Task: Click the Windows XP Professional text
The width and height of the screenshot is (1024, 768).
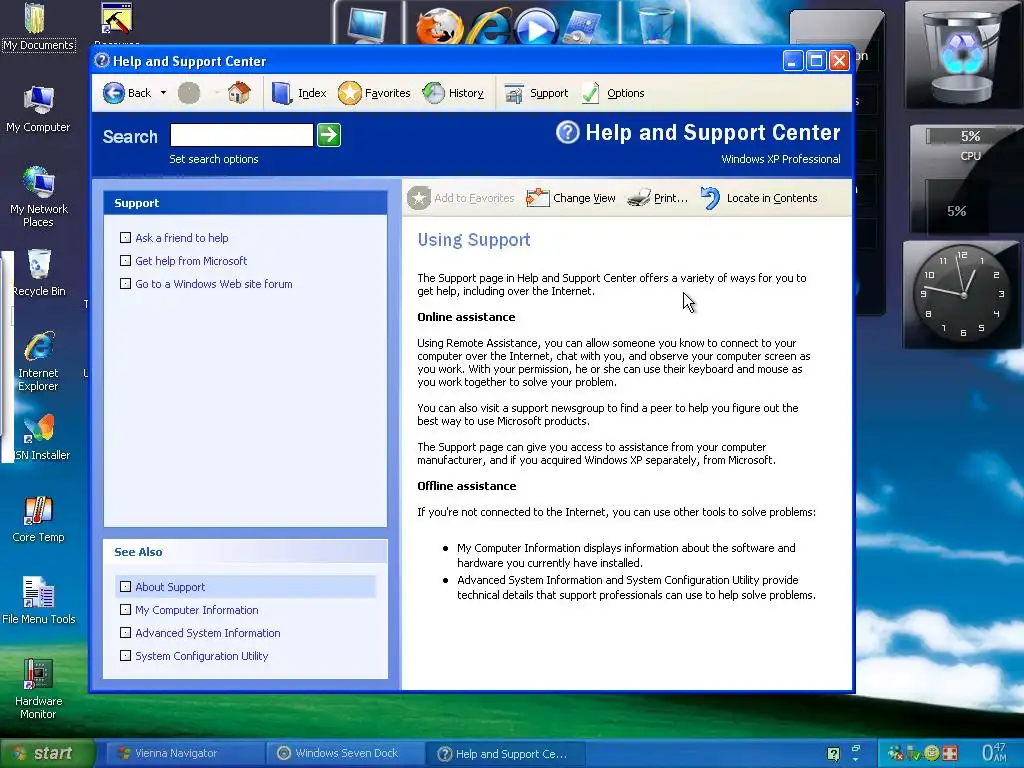Action: tap(780, 159)
